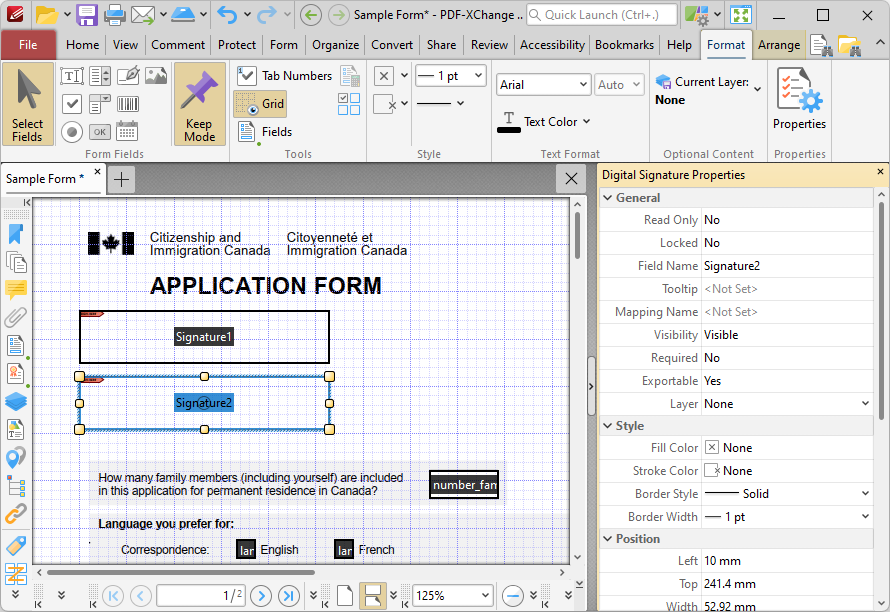This screenshot has height=612, width=890.
Task: Click the Field Name value Signature2
Action: (732, 266)
